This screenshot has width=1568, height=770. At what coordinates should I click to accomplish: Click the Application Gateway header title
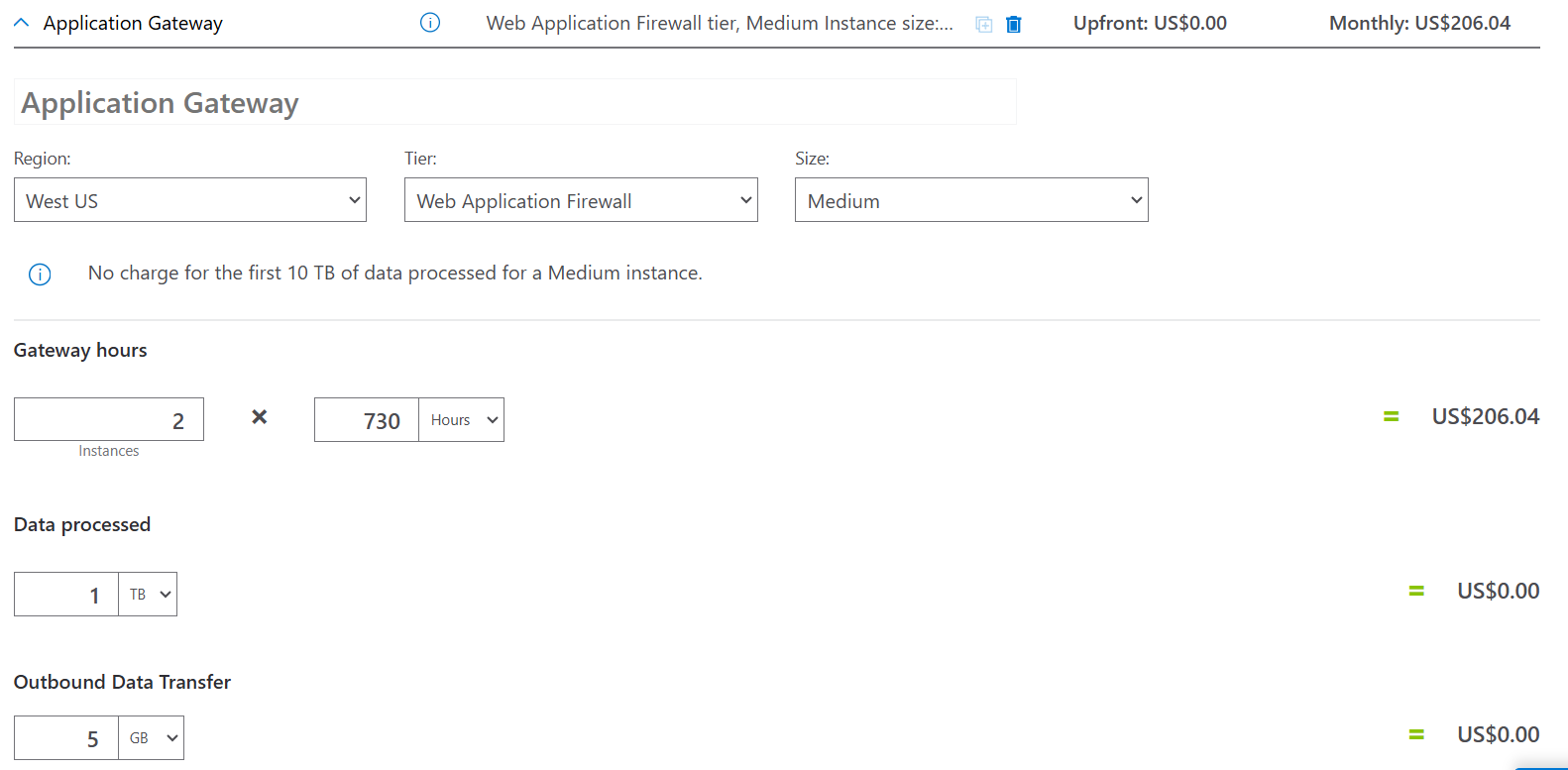pyautogui.click(x=133, y=23)
